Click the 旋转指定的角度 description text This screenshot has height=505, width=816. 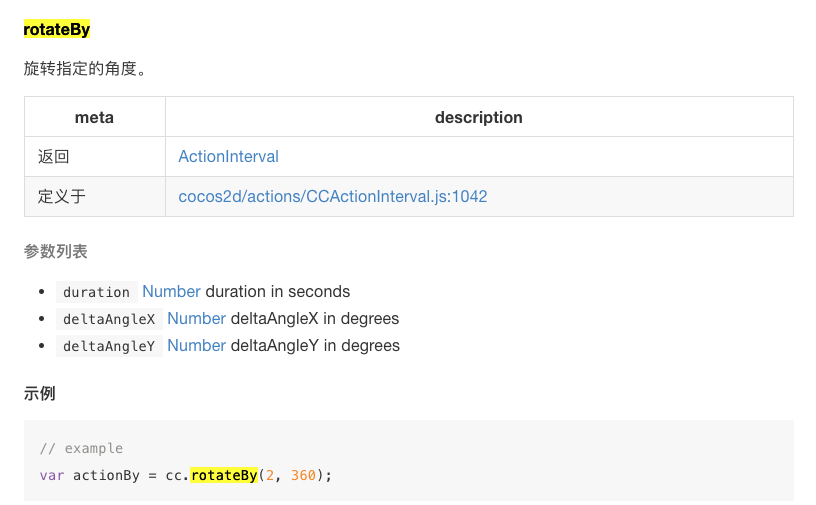click(84, 71)
